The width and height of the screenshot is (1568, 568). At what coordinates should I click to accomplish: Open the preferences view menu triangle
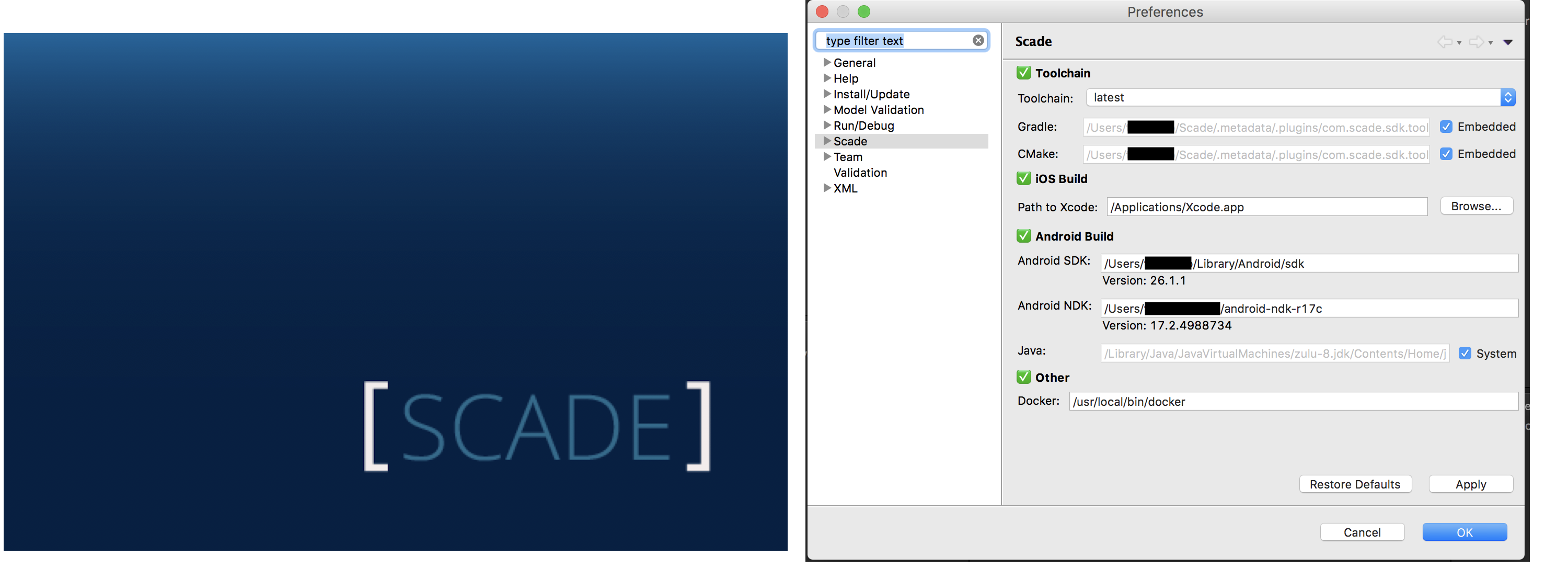click(x=1508, y=42)
